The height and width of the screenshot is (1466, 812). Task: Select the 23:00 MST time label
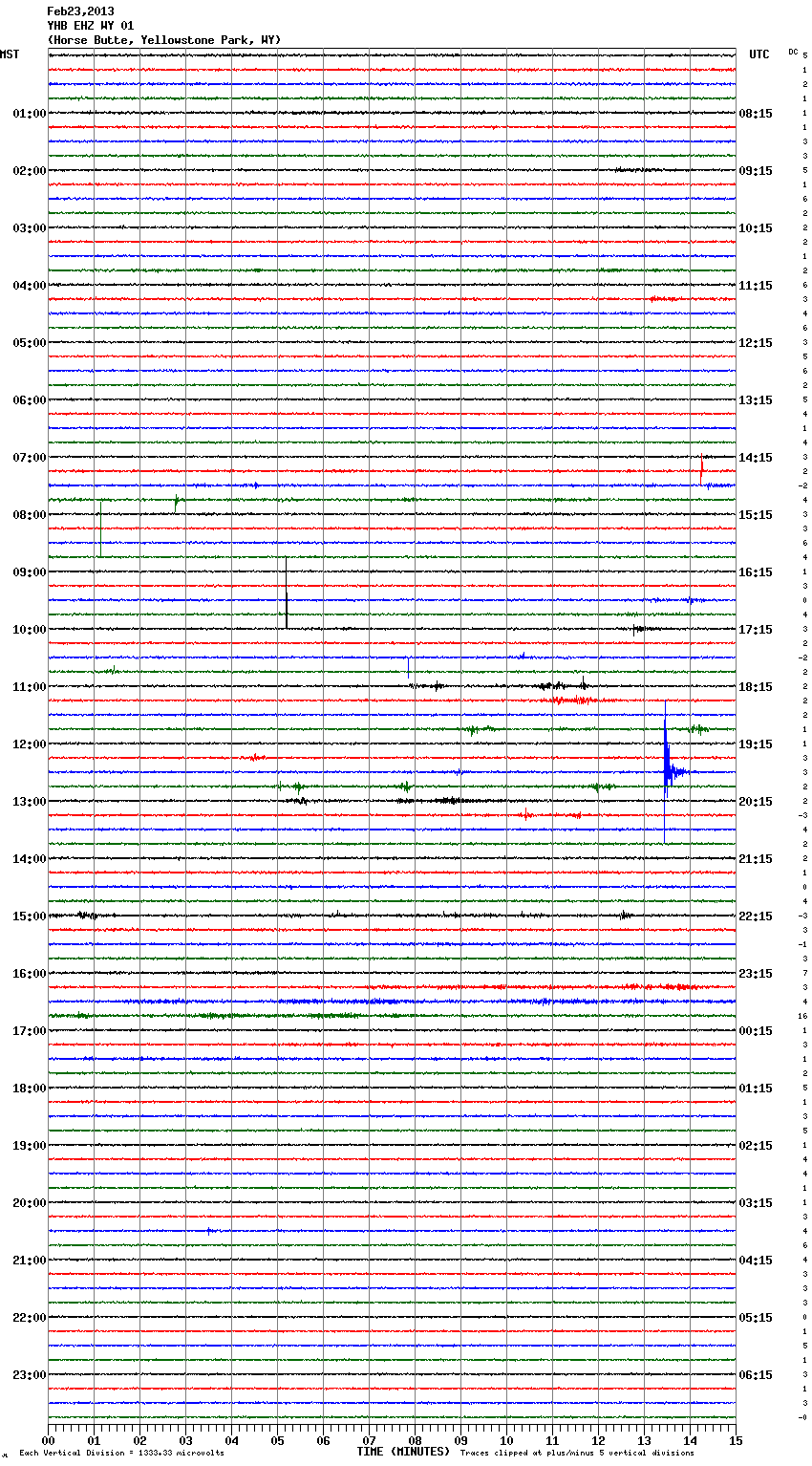pyautogui.click(x=29, y=1375)
